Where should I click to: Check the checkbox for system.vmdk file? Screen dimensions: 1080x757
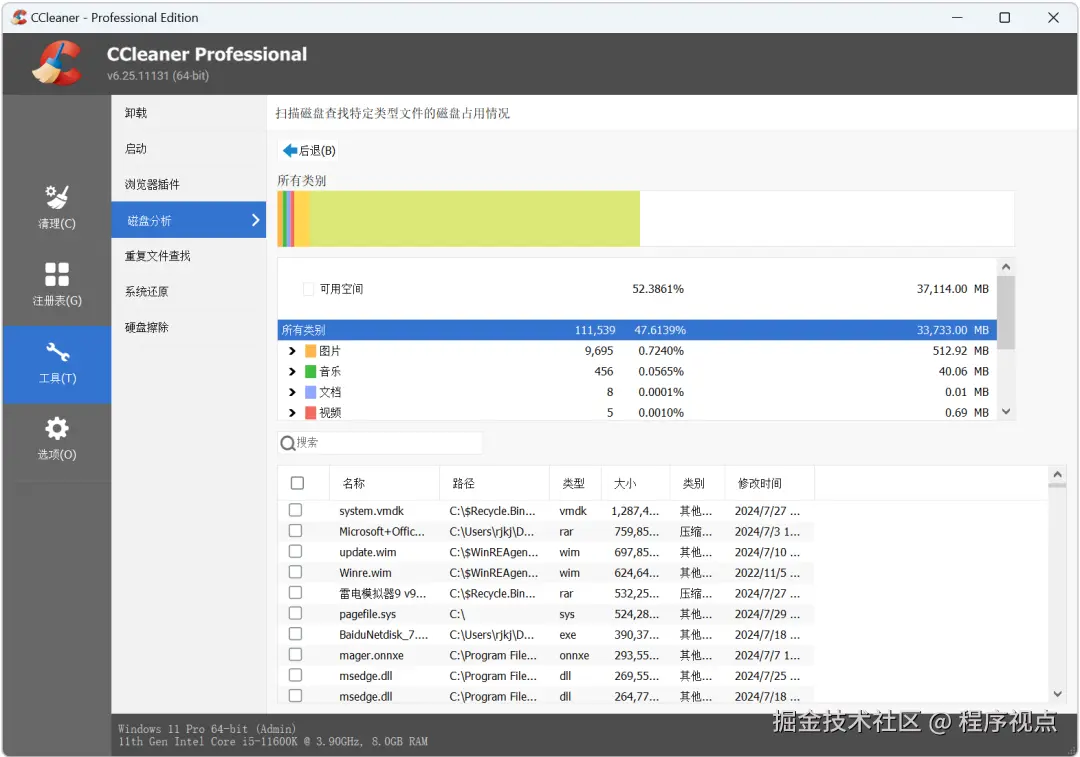click(x=295, y=510)
